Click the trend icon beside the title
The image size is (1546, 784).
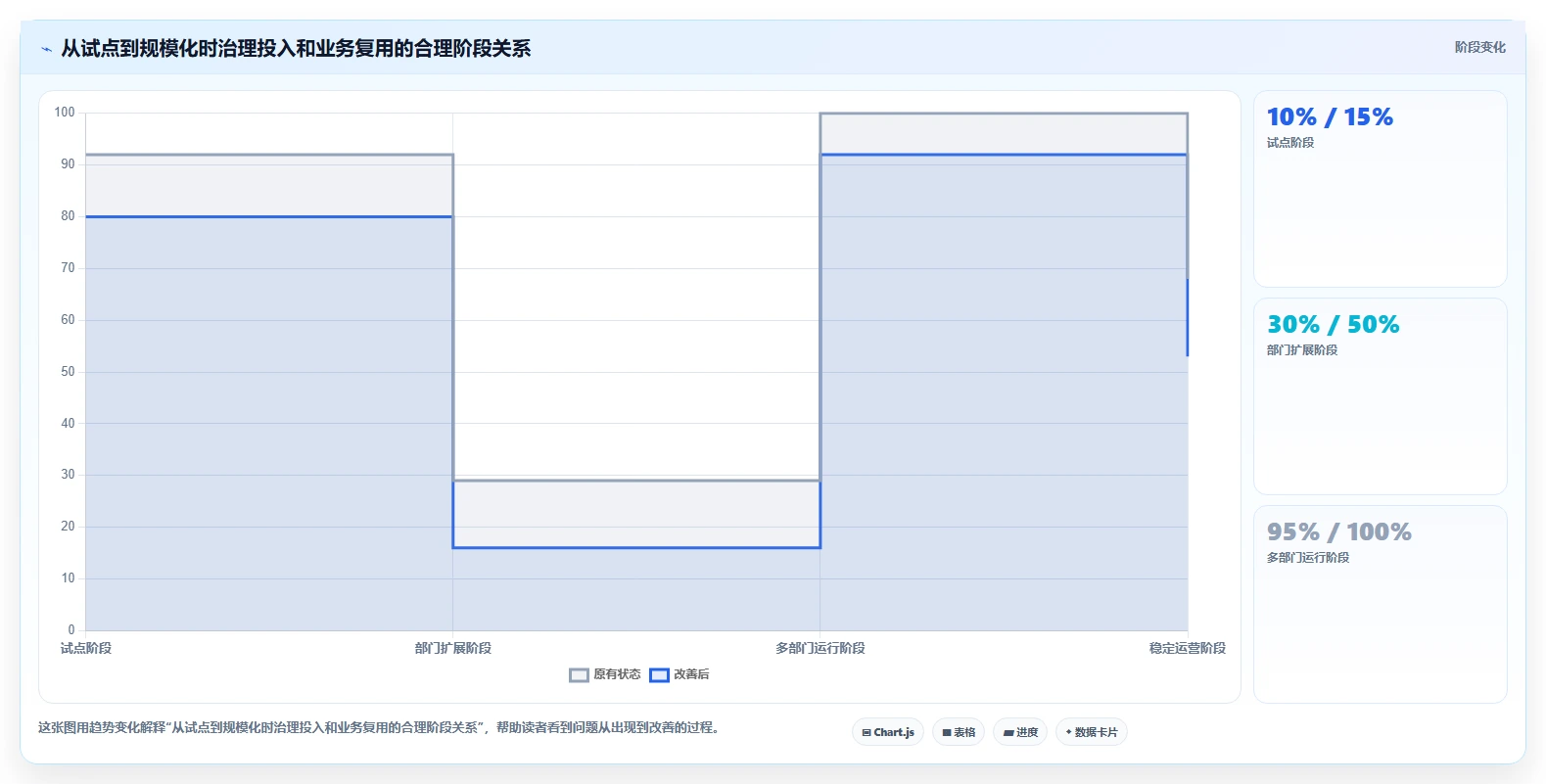click(46, 49)
